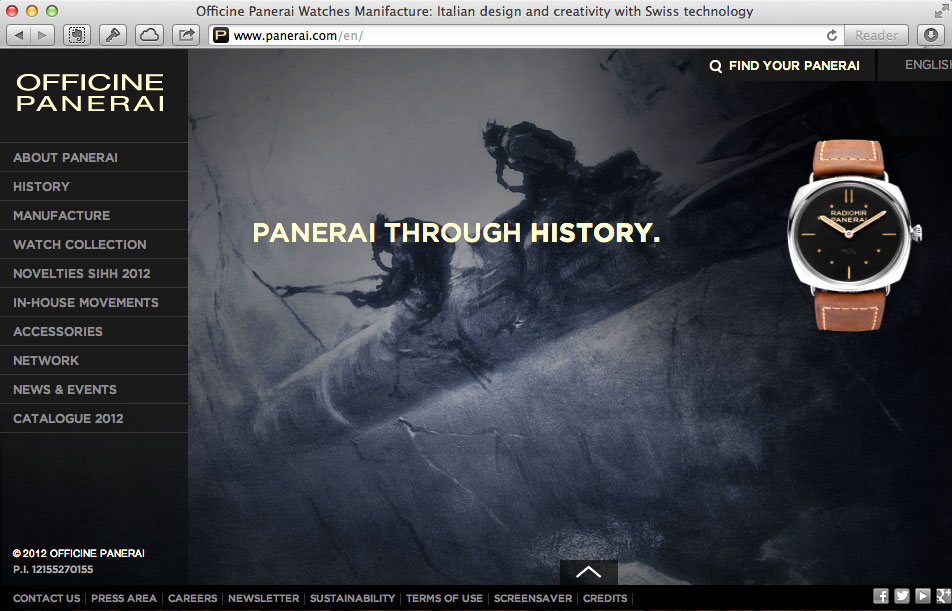
Task: Enter full screen with the top-right arrows
Action: pos(941,11)
